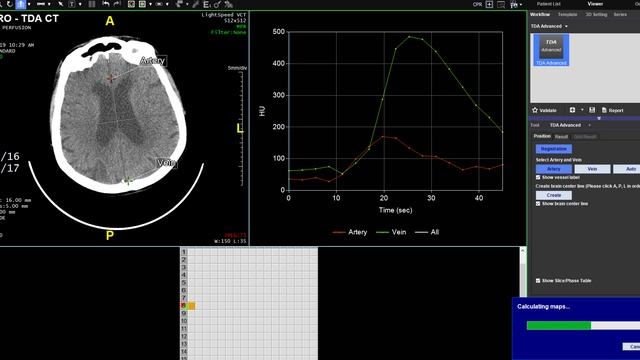This screenshot has height=360, width=640.
Task: Select the text annotation T tool
Action: pyautogui.click(x=72, y=4)
